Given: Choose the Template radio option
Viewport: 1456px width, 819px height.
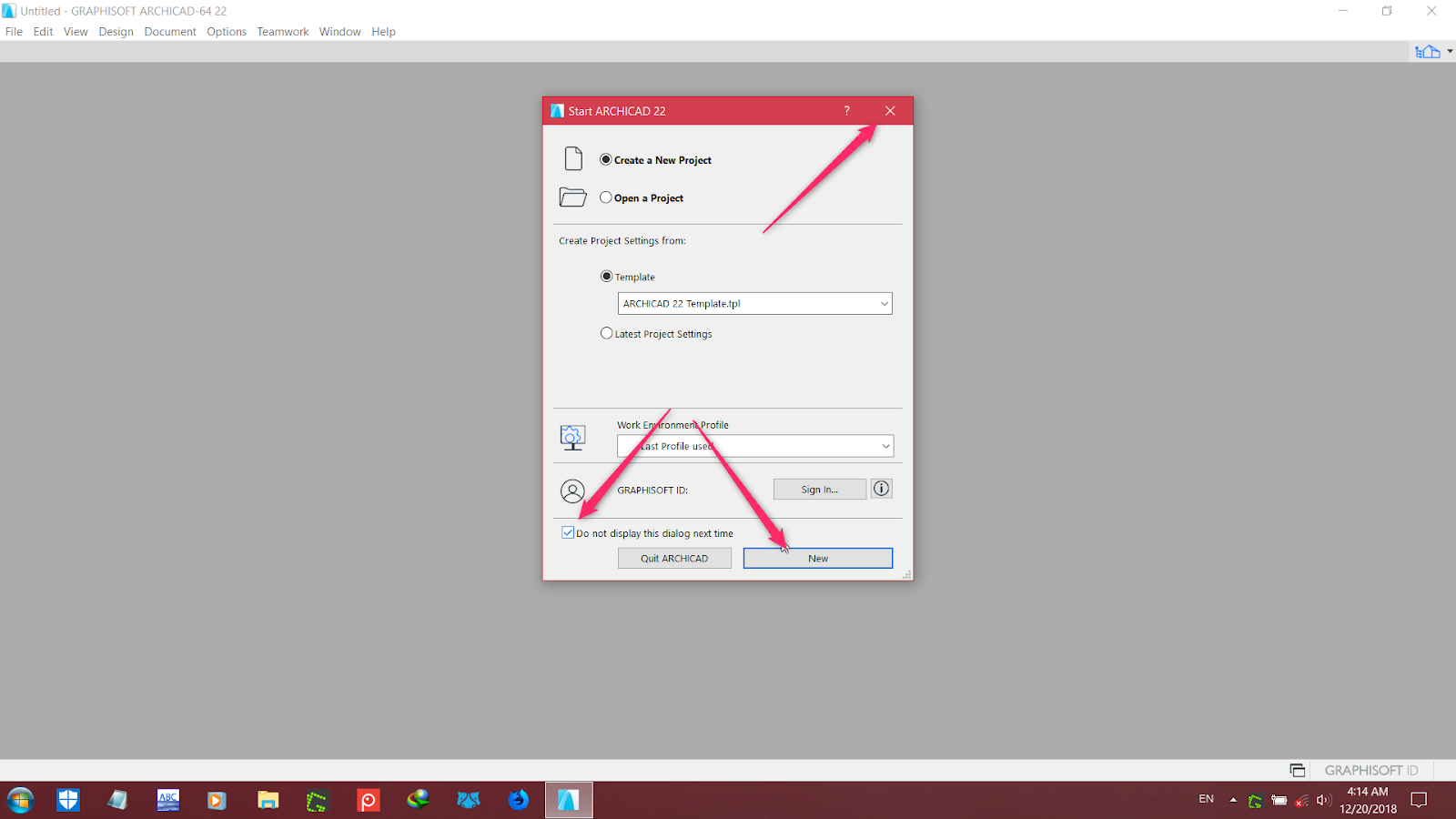Looking at the screenshot, I should click(607, 277).
